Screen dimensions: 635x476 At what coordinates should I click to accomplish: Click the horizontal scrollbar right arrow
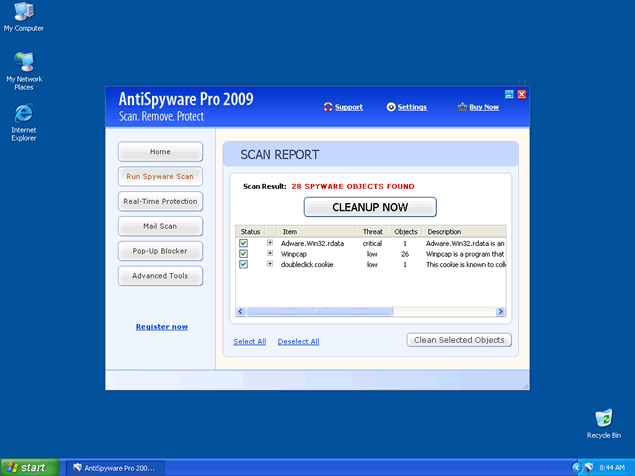coord(502,311)
